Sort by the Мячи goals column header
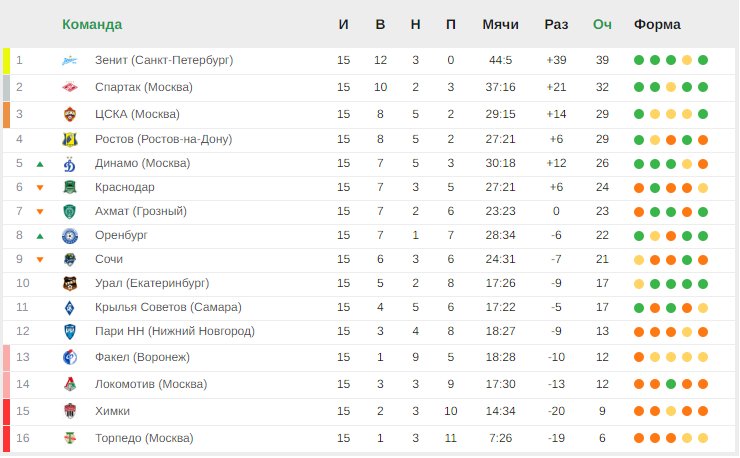 click(500, 25)
